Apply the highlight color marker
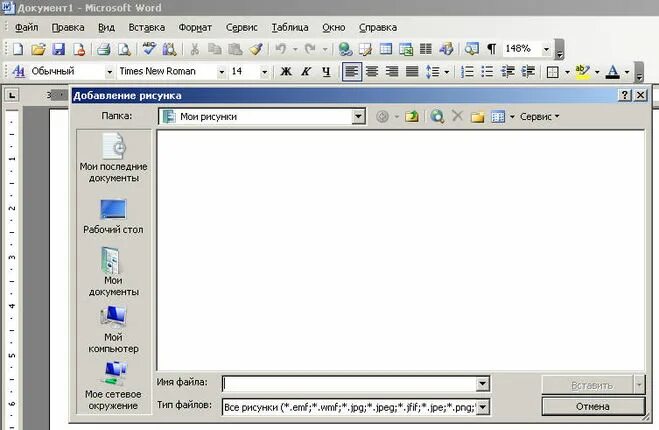Viewport: 659px width, 430px height. pyautogui.click(x=583, y=72)
